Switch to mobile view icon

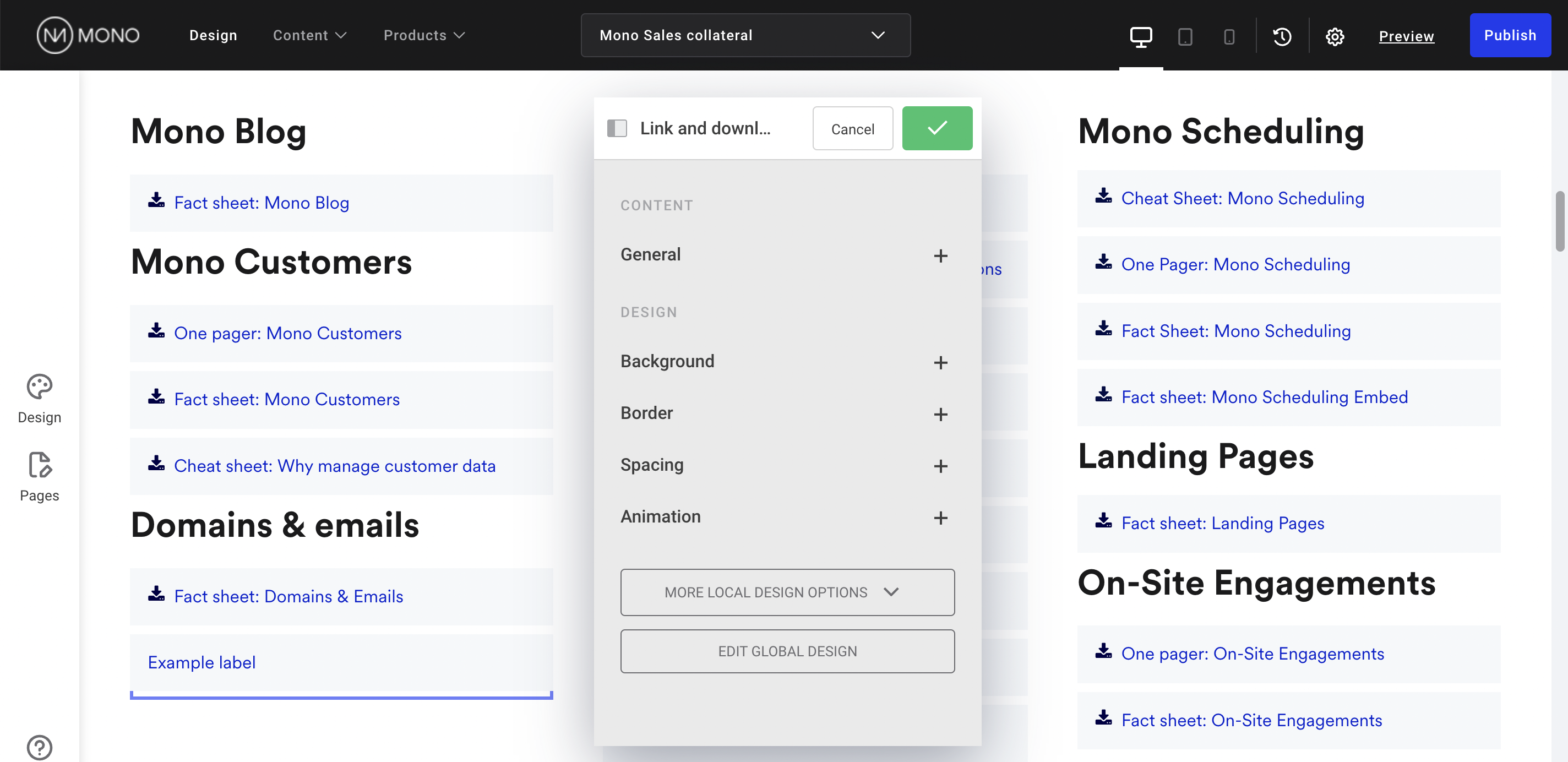pyautogui.click(x=1229, y=36)
